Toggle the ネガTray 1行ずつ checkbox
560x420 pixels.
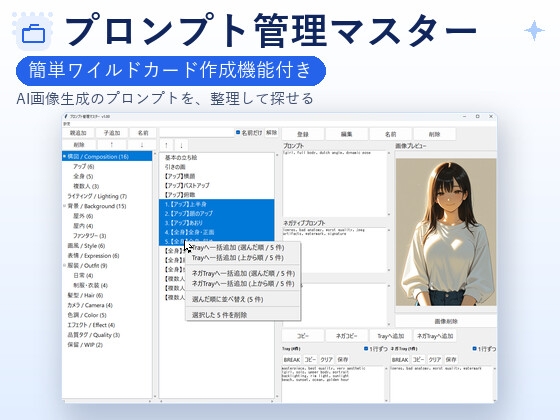coord(475,349)
